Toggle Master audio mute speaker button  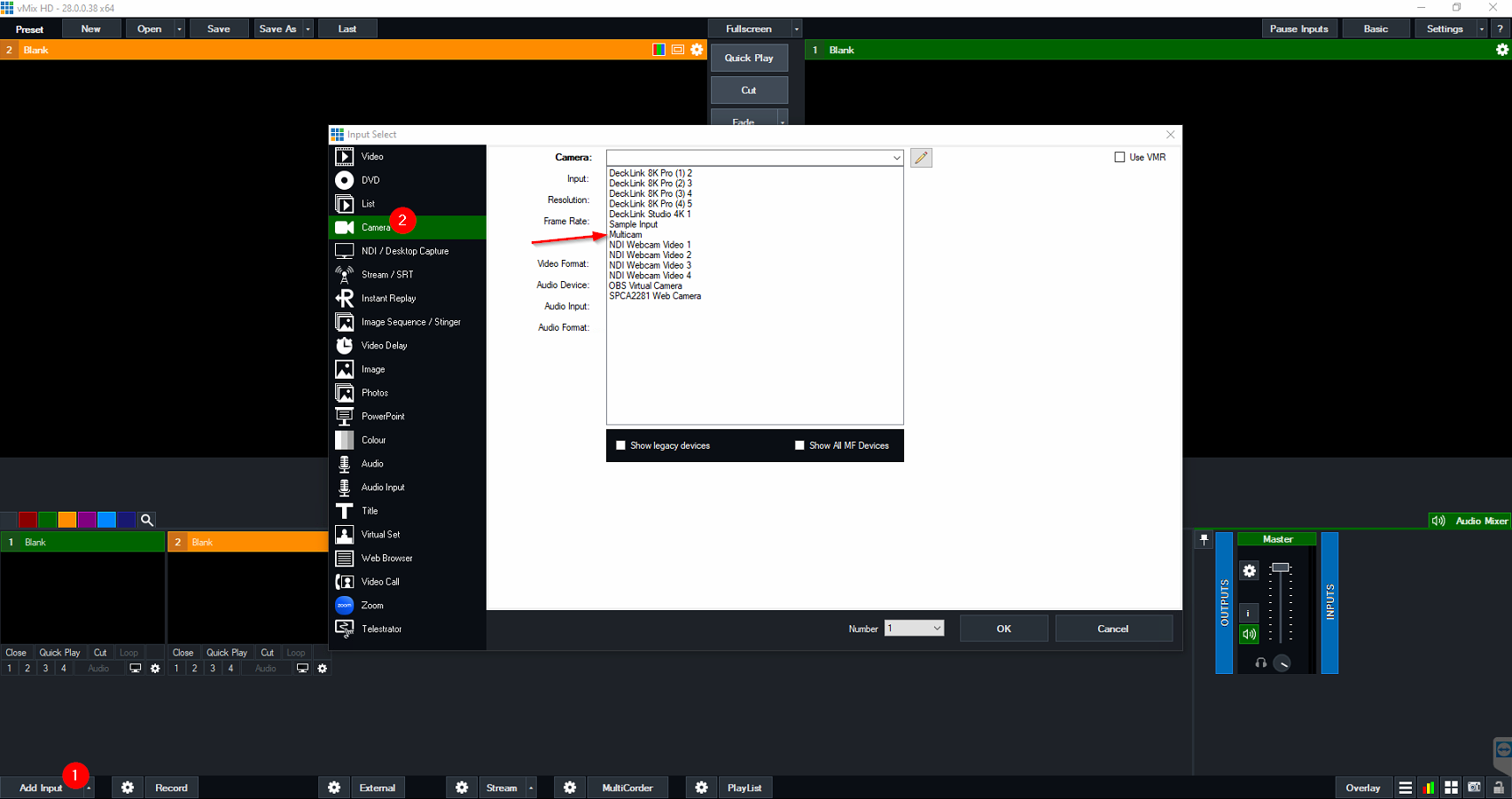pyautogui.click(x=1249, y=634)
